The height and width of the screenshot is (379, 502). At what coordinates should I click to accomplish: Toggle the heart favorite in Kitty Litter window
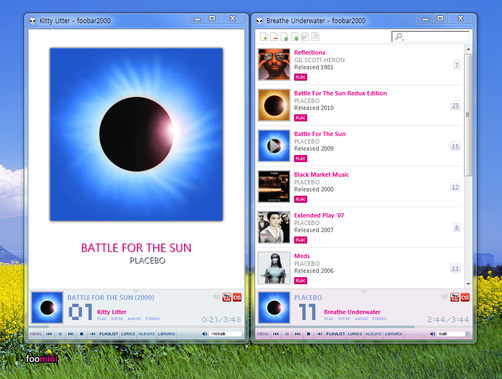216,297
